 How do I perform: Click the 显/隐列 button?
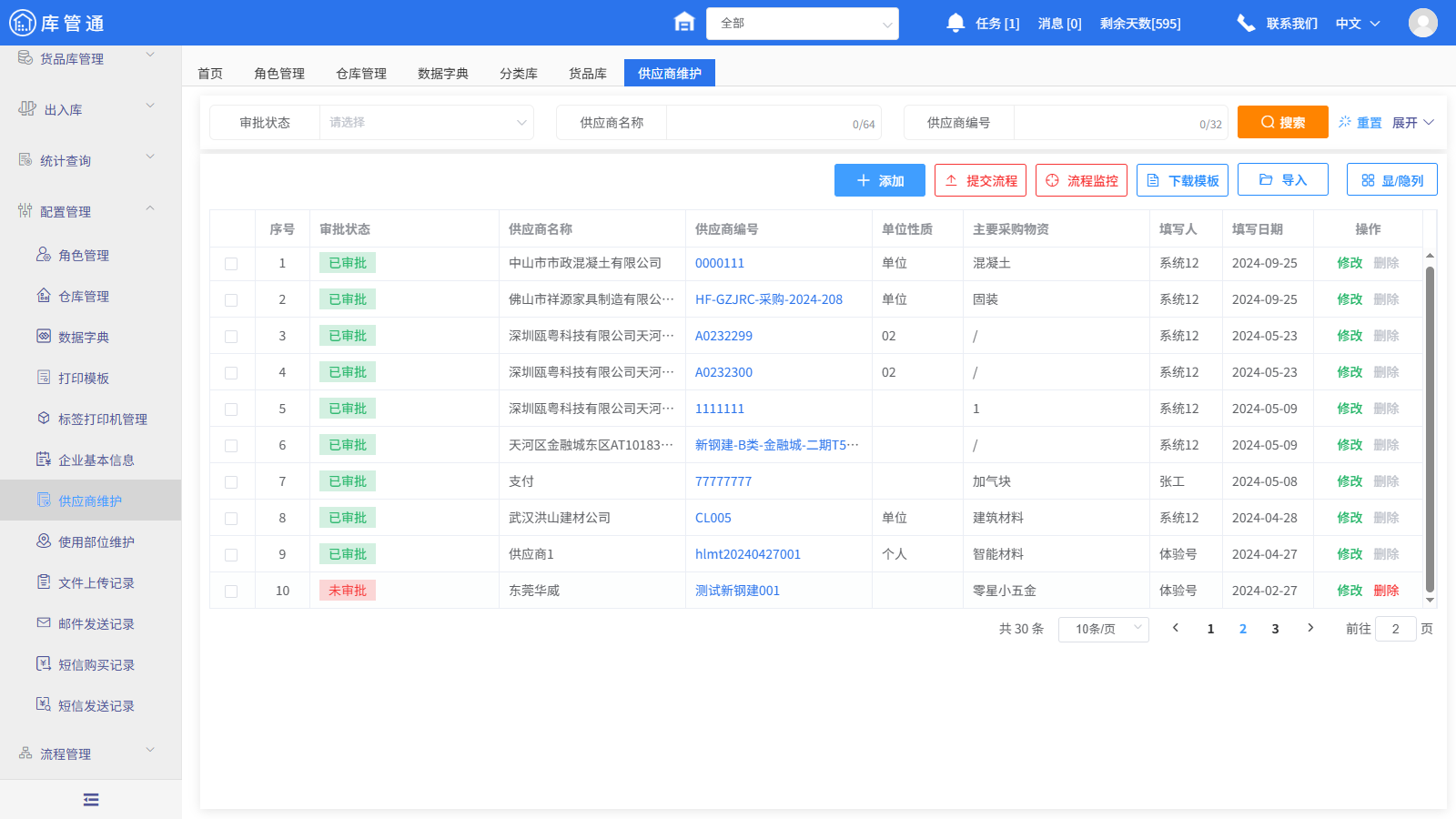[x=1392, y=180]
